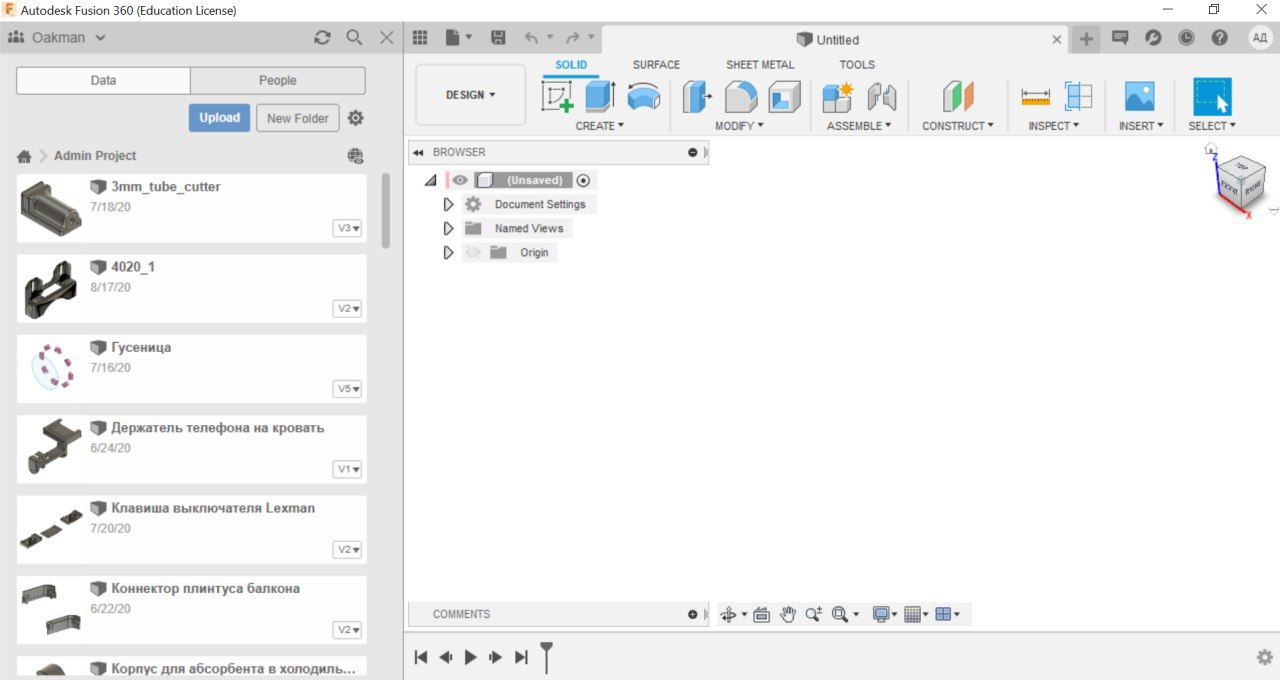Image resolution: width=1280 pixels, height=680 pixels.
Task: Open the Help question mark menu
Action: pyautogui.click(x=1219, y=38)
